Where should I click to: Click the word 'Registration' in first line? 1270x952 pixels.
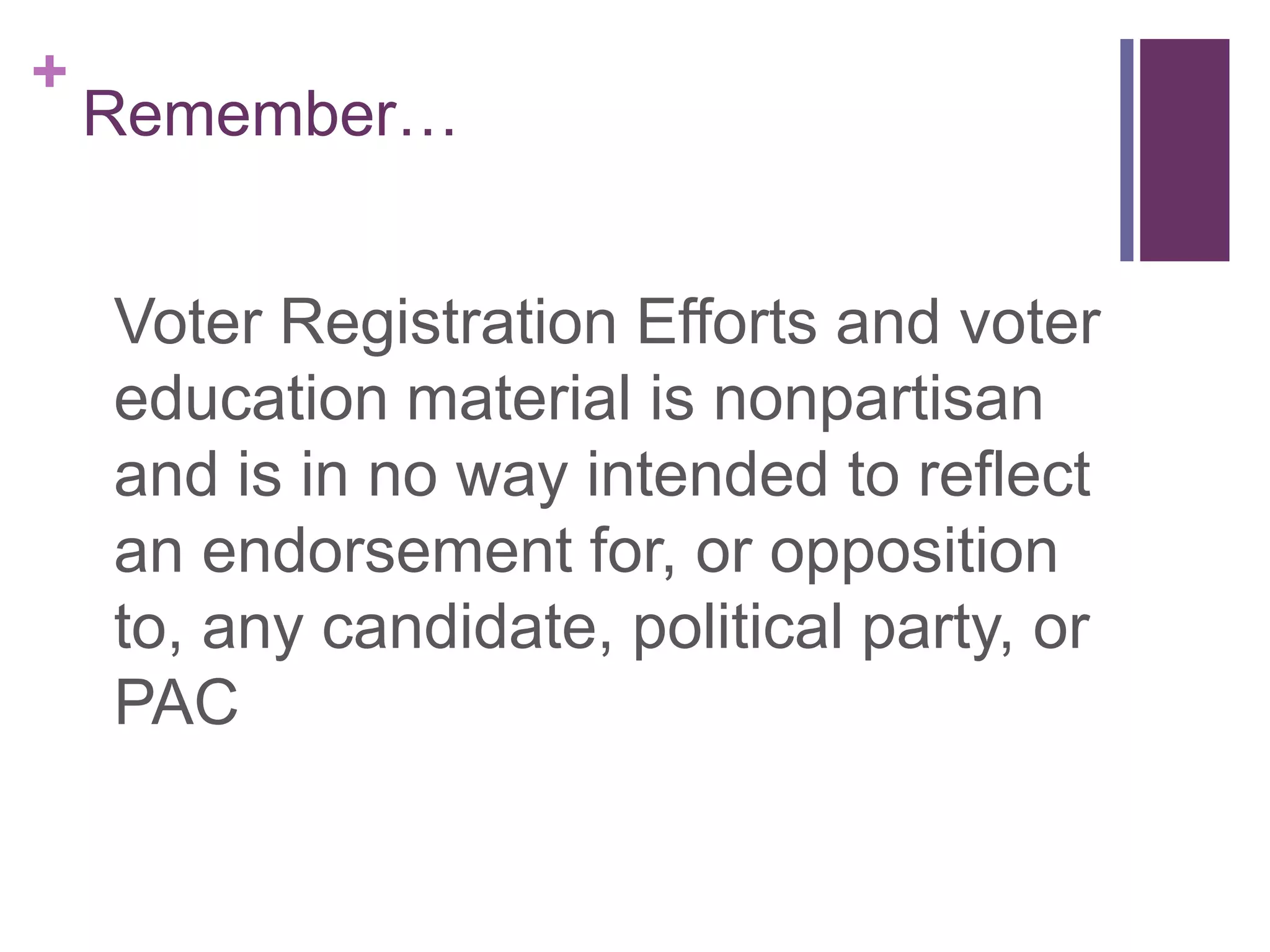(448, 324)
